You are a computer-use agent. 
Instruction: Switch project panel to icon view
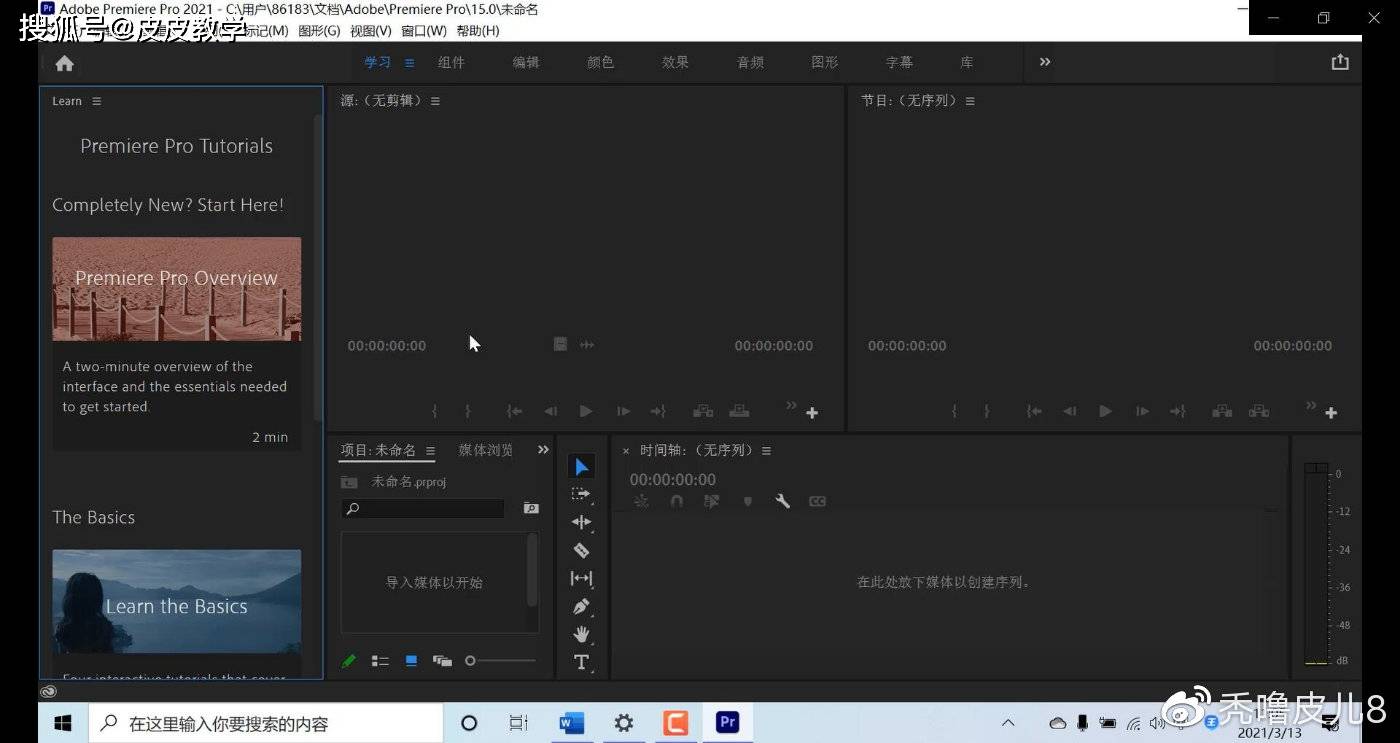coord(411,661)
